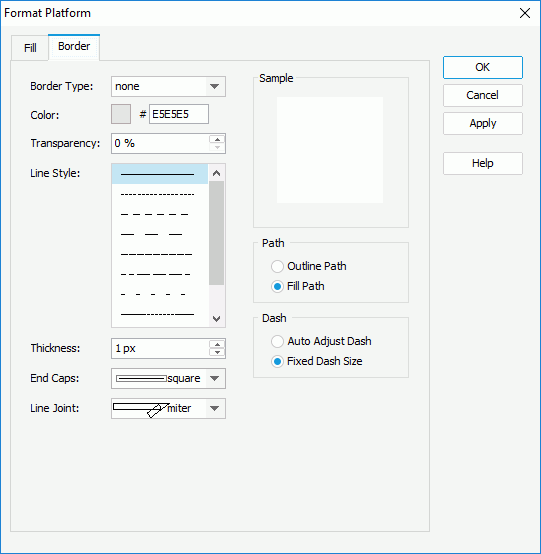Open Help for this dialog

pyautogui.click(x=483, y=163)
